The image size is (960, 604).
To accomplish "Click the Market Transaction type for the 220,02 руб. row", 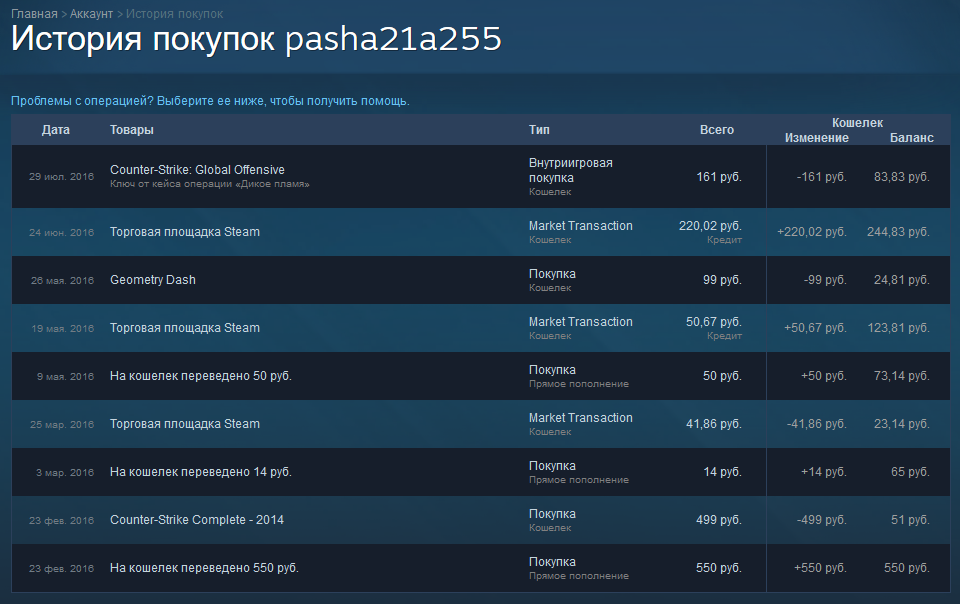I will pyautogui.click(x=580, y=226).
